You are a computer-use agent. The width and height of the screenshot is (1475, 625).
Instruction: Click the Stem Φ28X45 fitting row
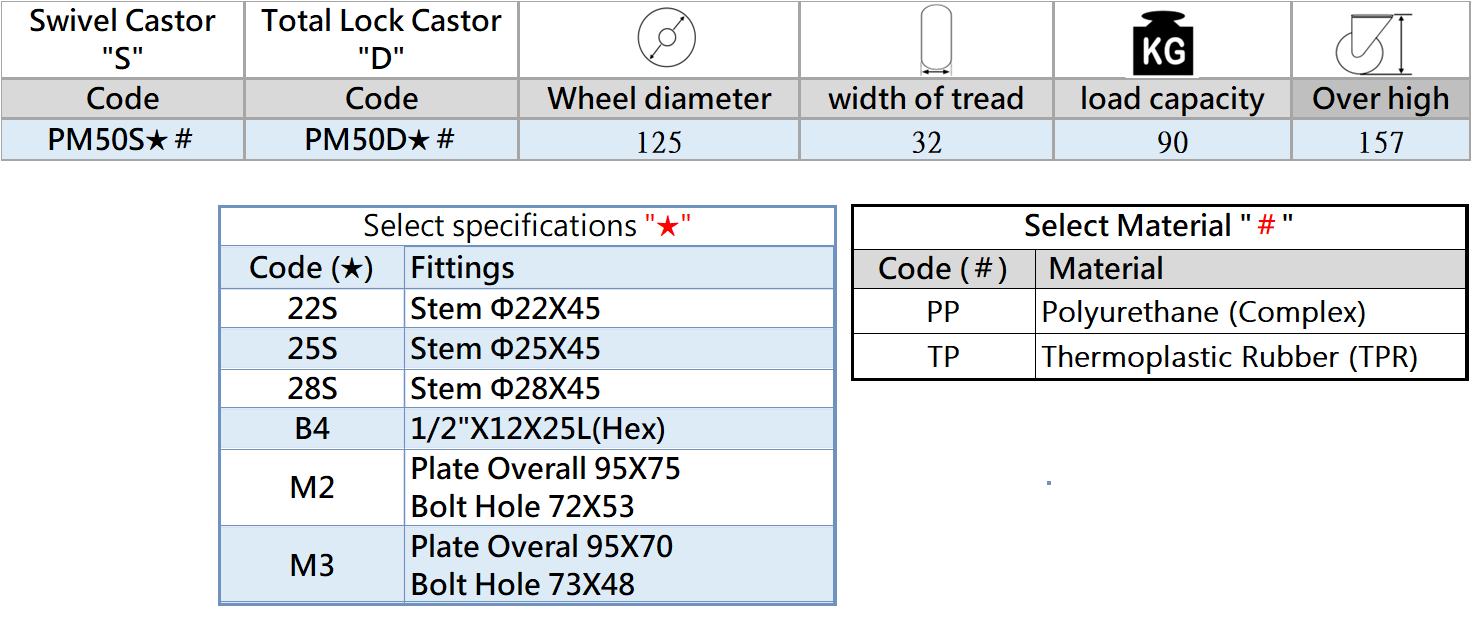[505, 389]
